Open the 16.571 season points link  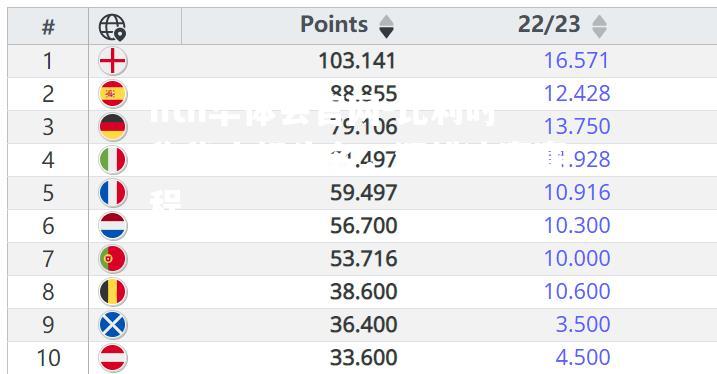coord(576,60)
